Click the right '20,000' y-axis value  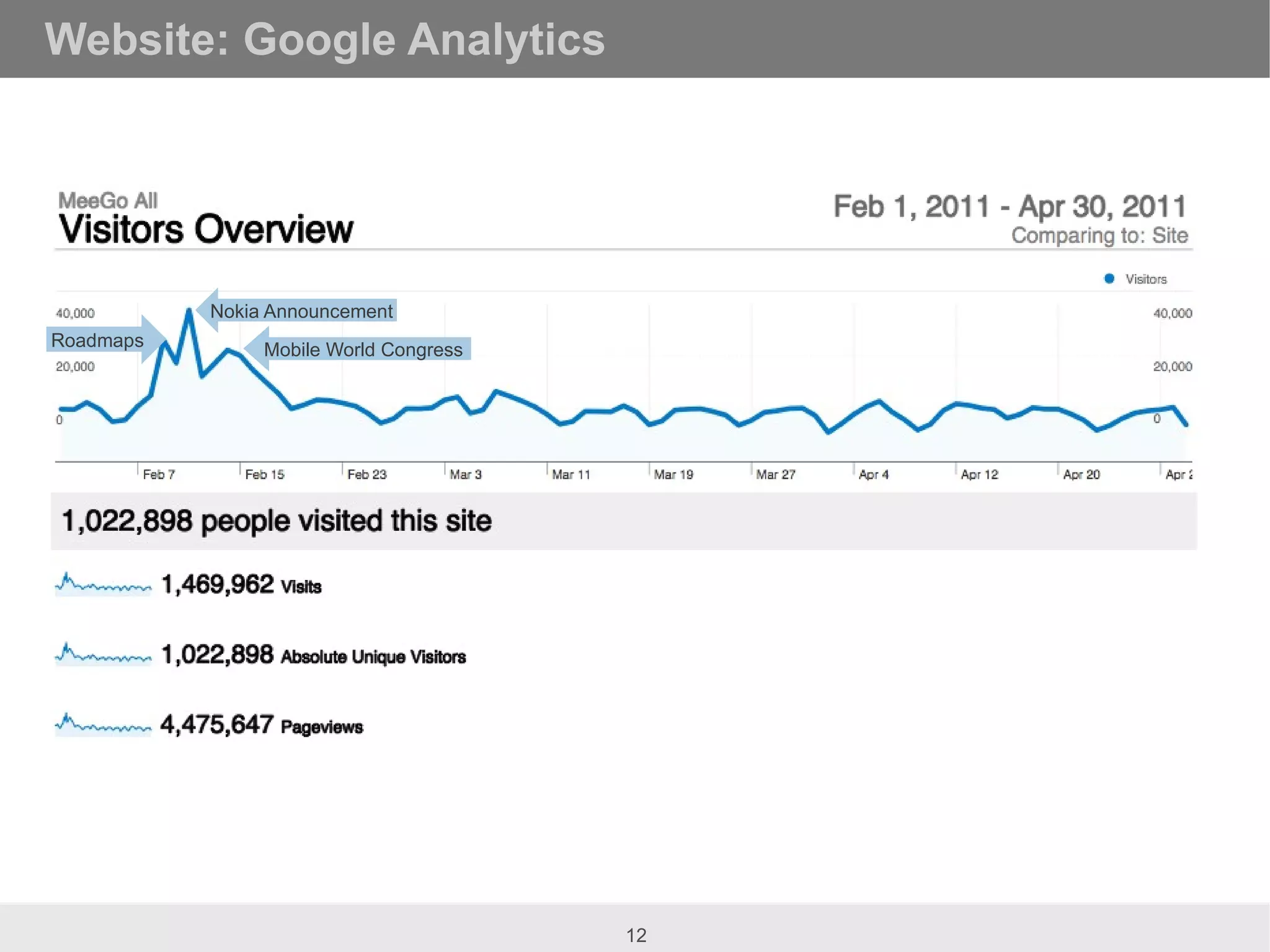click(1172, 367)
